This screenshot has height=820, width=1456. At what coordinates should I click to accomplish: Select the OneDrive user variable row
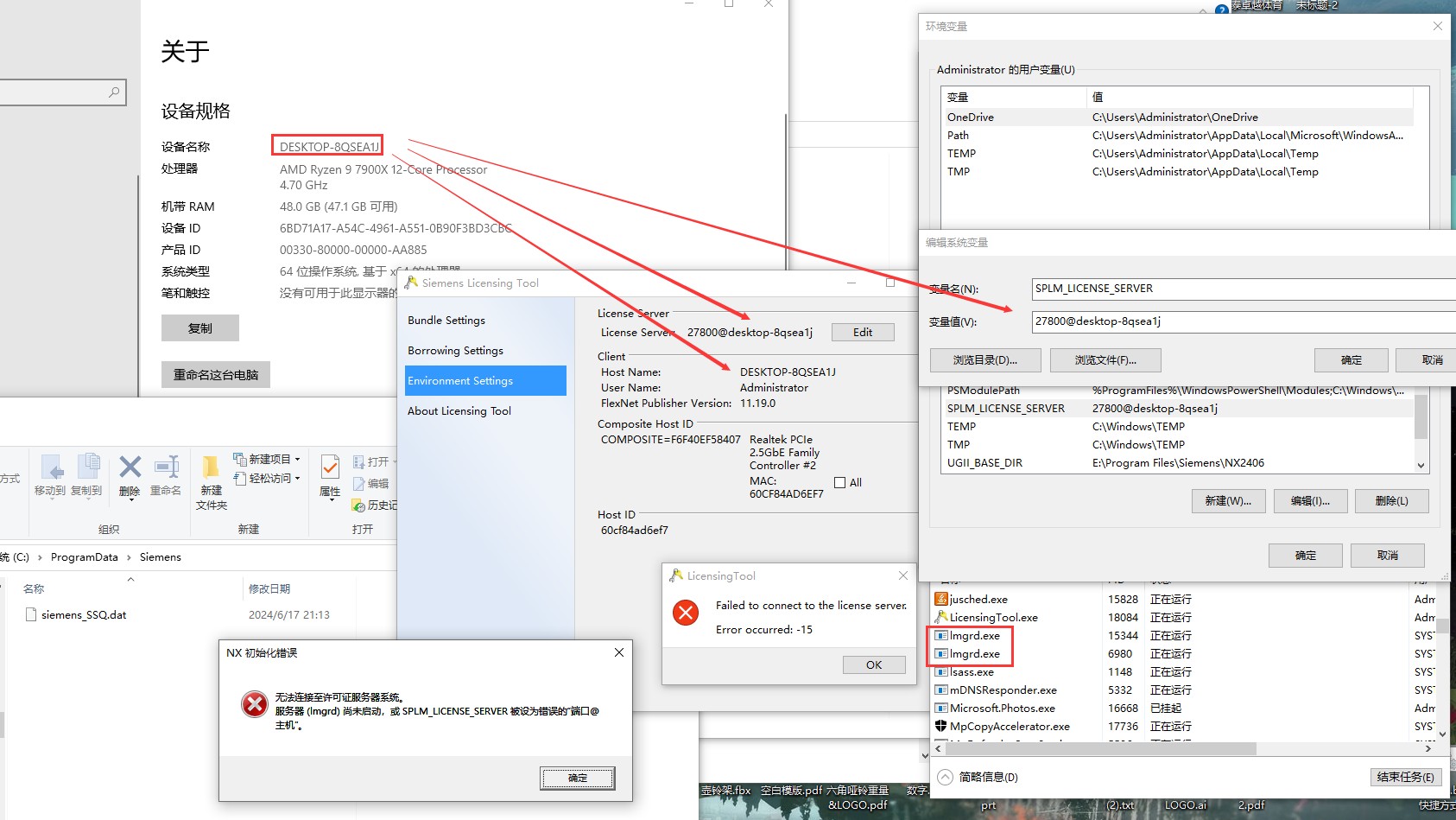pos(1177,118)
